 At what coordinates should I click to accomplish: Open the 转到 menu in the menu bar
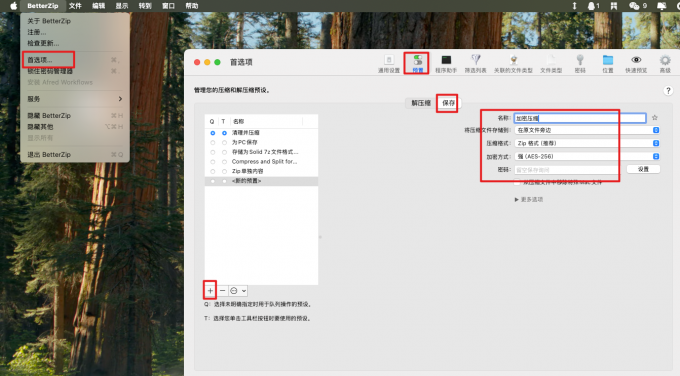click(x=145, y=6)
